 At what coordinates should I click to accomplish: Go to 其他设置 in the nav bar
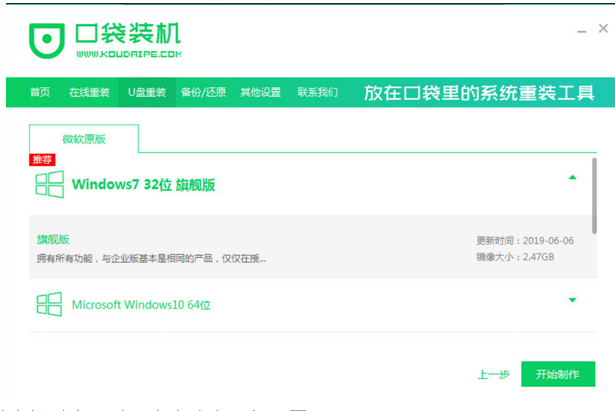tap(260, 92)
